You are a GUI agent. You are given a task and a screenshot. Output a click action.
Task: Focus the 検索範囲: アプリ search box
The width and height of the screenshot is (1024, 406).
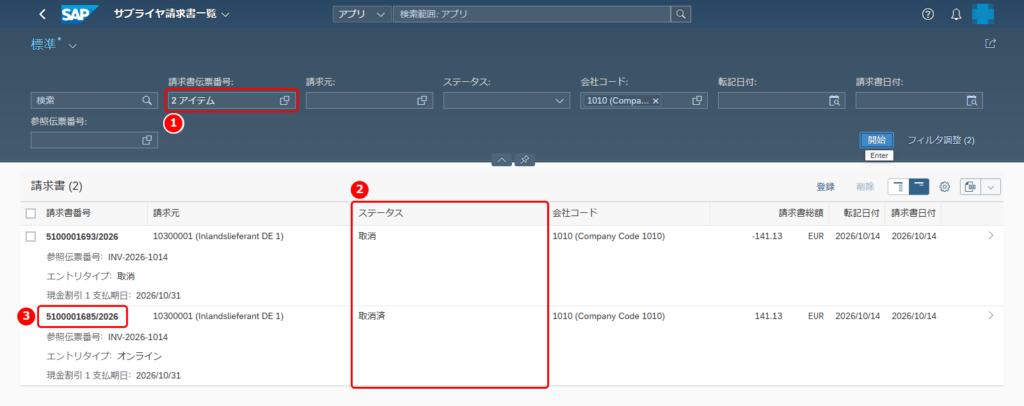pos(532,14)
